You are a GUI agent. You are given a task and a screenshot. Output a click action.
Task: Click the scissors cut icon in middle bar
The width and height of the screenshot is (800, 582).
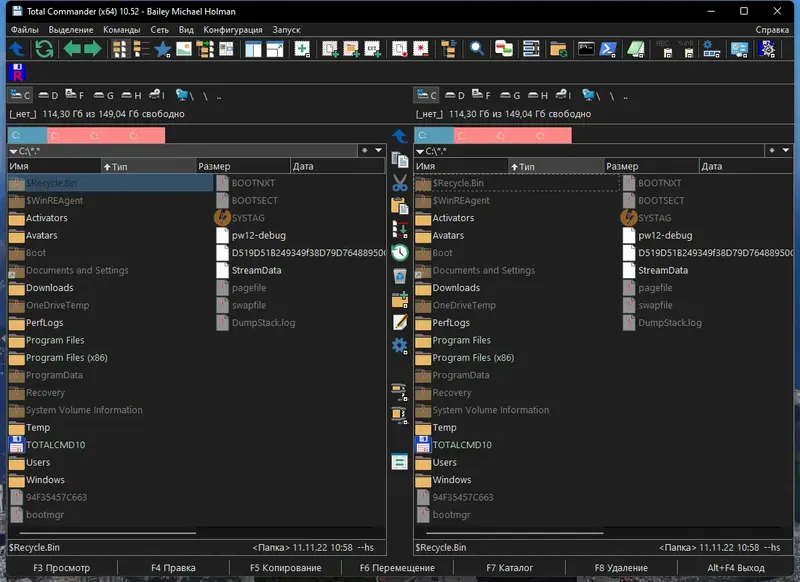[400, 183]
